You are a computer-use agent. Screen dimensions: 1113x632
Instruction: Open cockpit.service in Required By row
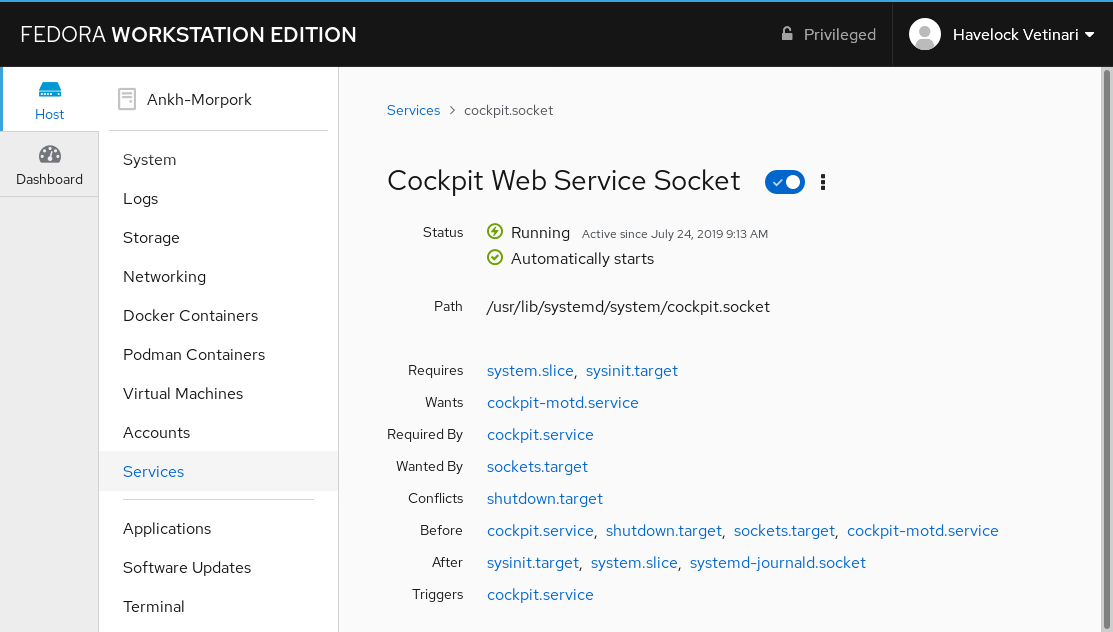pos(540,435)
